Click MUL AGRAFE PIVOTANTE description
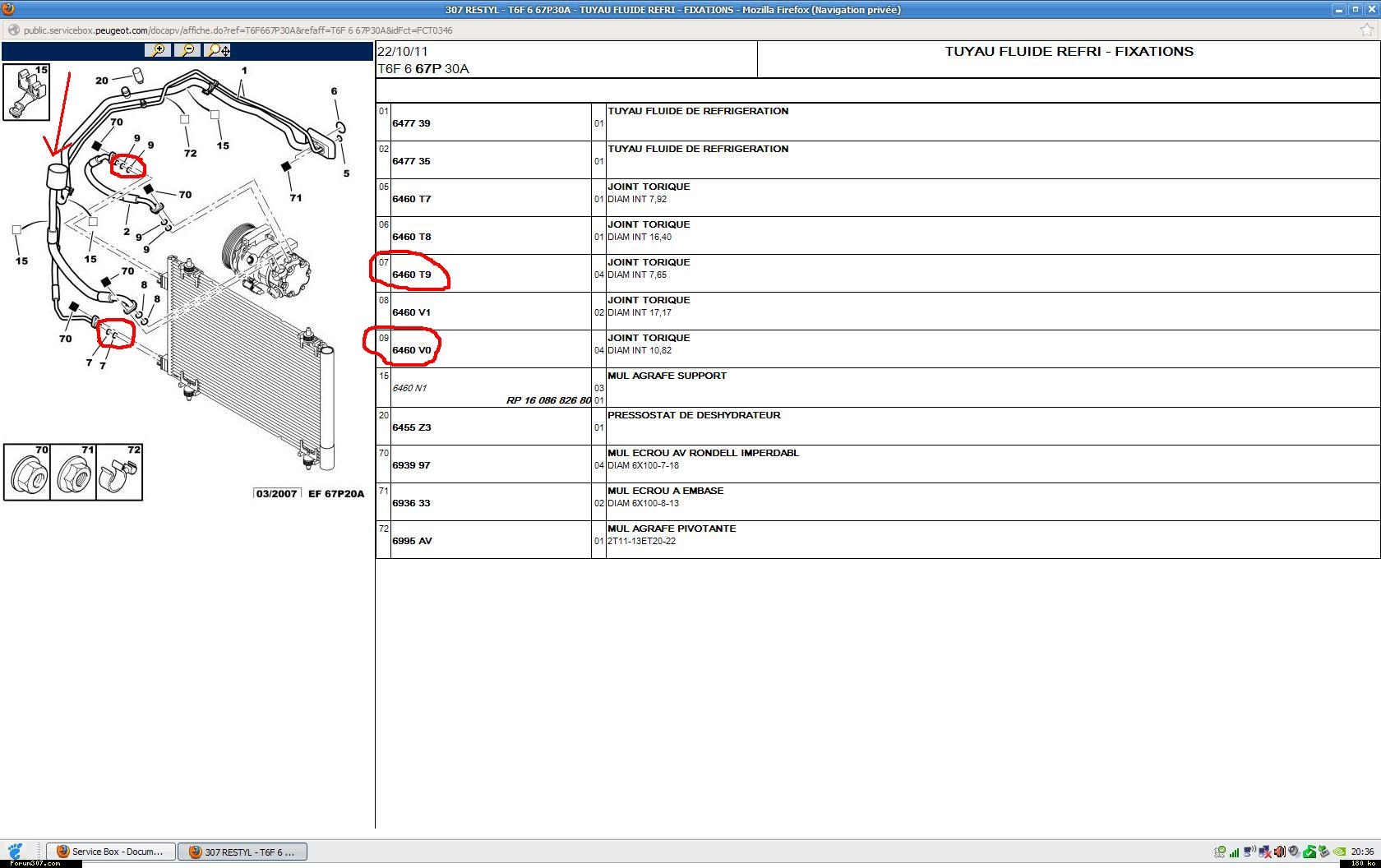 tap(672, 529)
